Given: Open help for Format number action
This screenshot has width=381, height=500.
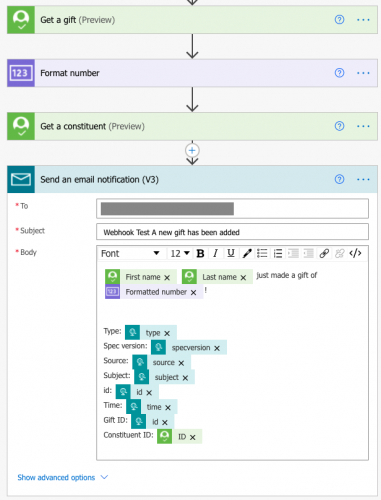Looking at the screenshot, I should [339, 73].
